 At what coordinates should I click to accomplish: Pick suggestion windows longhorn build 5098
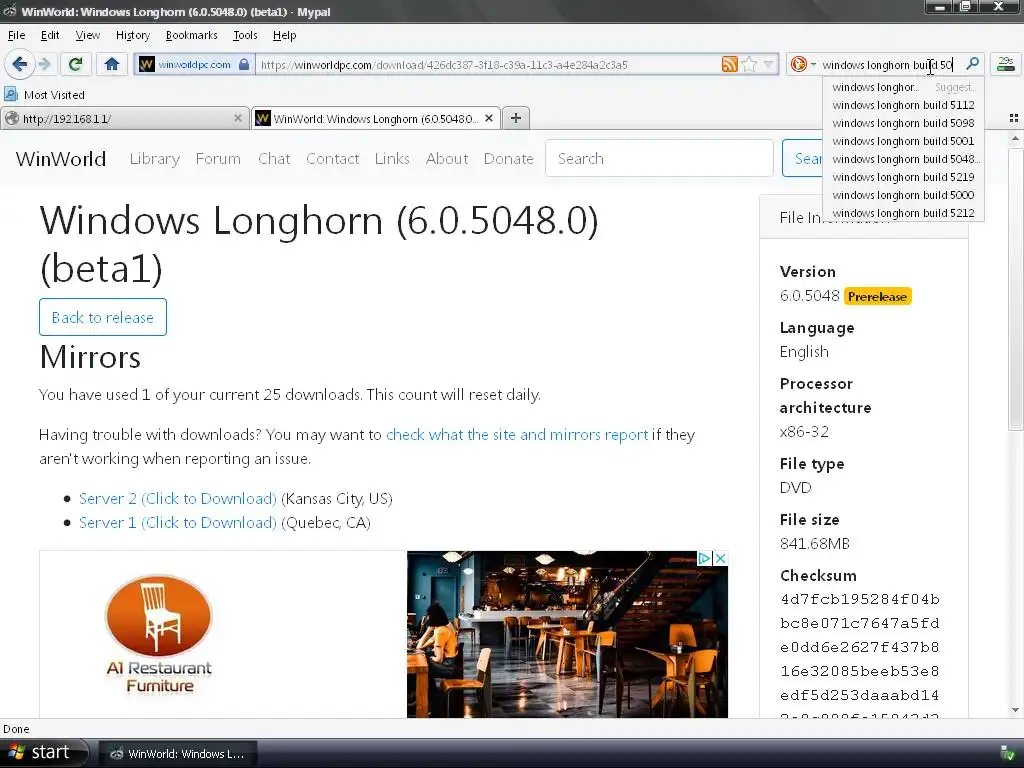point(903,123)
